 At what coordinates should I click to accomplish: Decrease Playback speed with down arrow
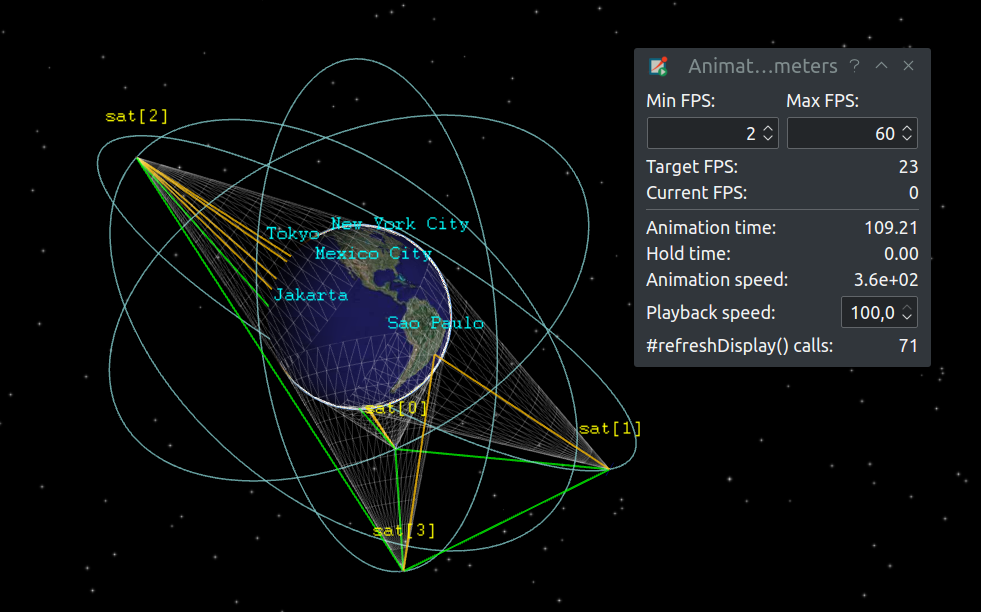[x=907, y=317]
